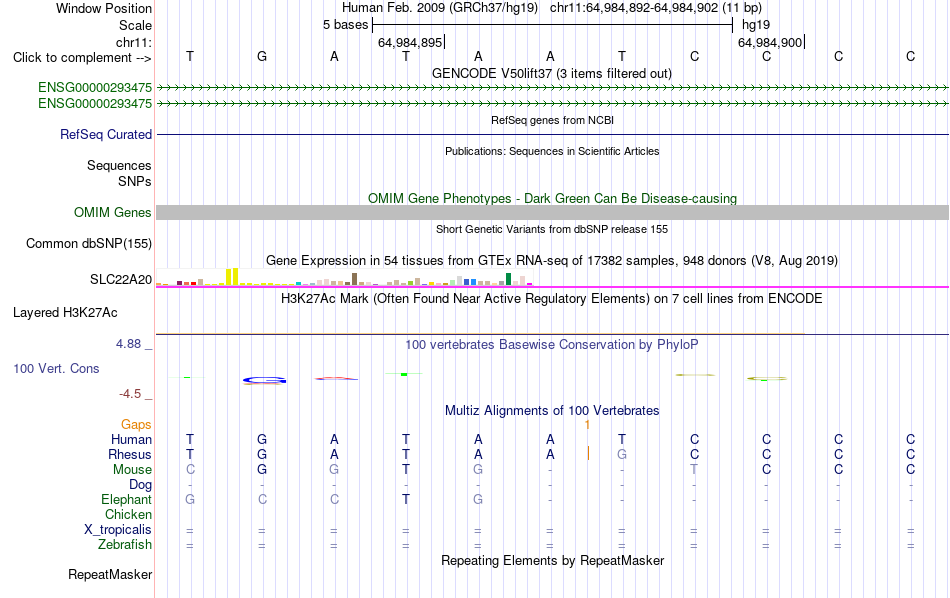
Task: Open 'Short Genetic Variants from dbSNP' title
Action: click(x=552, y=229)
